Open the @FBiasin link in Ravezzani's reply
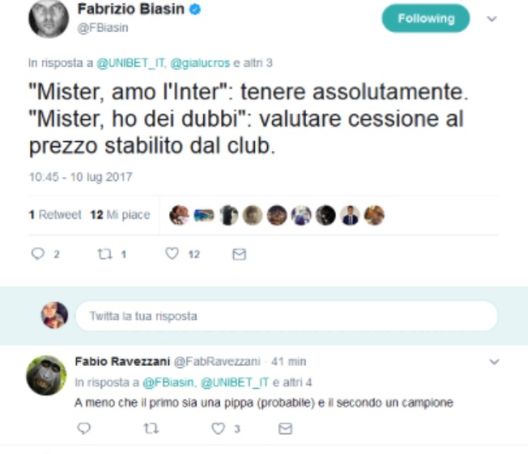 pyautogui.click(x=168, y=382)
